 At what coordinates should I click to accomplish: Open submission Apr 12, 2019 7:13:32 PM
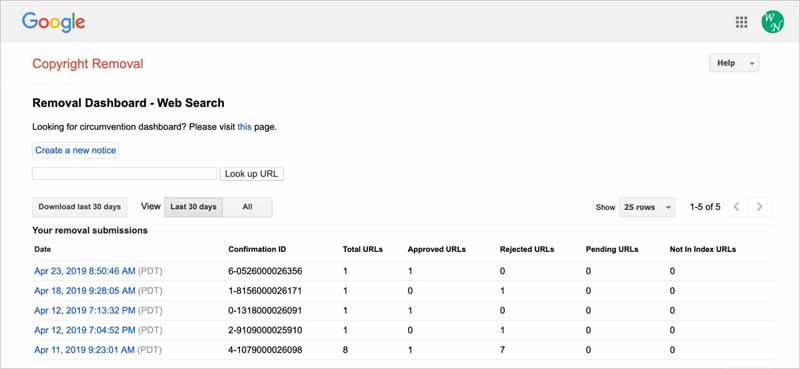coord(85,310)
